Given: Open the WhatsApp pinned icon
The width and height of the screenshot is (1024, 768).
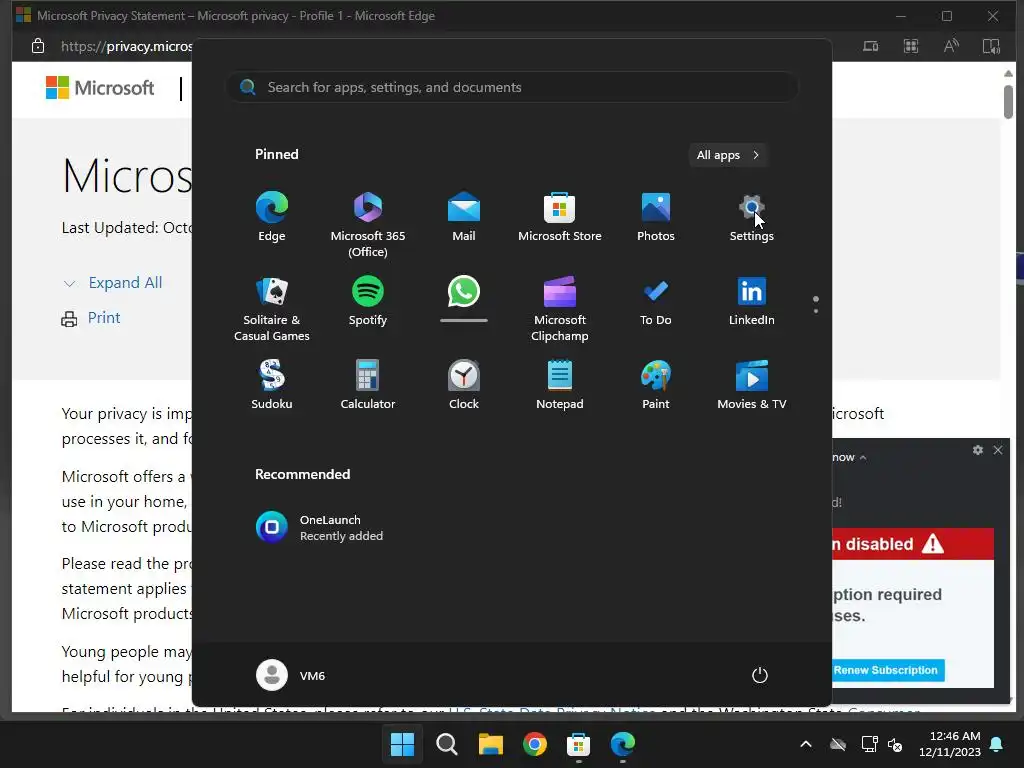Looking at the screenshot, I should (464, 292).
